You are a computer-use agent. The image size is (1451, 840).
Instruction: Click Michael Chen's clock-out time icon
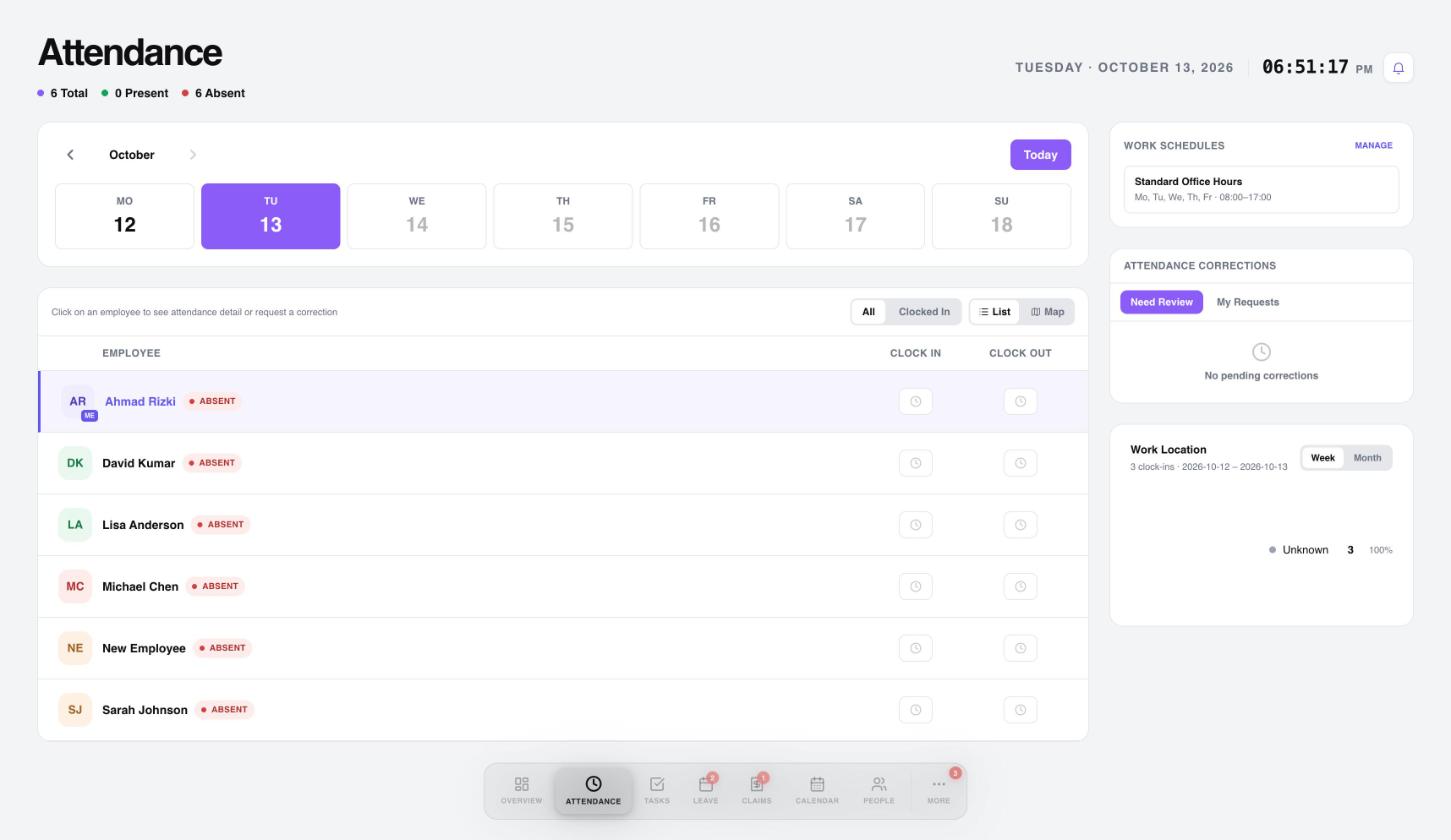[x=1020, y=587]
